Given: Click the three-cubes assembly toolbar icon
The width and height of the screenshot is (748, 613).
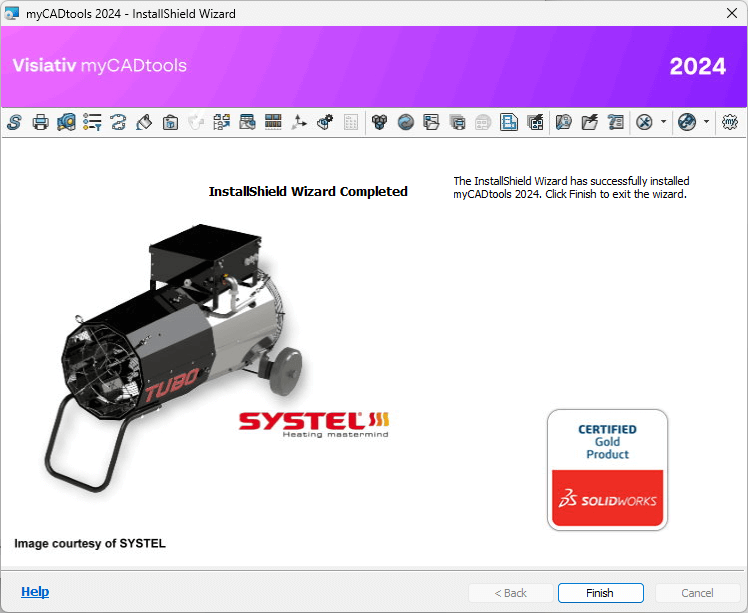Looking at the screenshot, I should [x=379, y=122].
